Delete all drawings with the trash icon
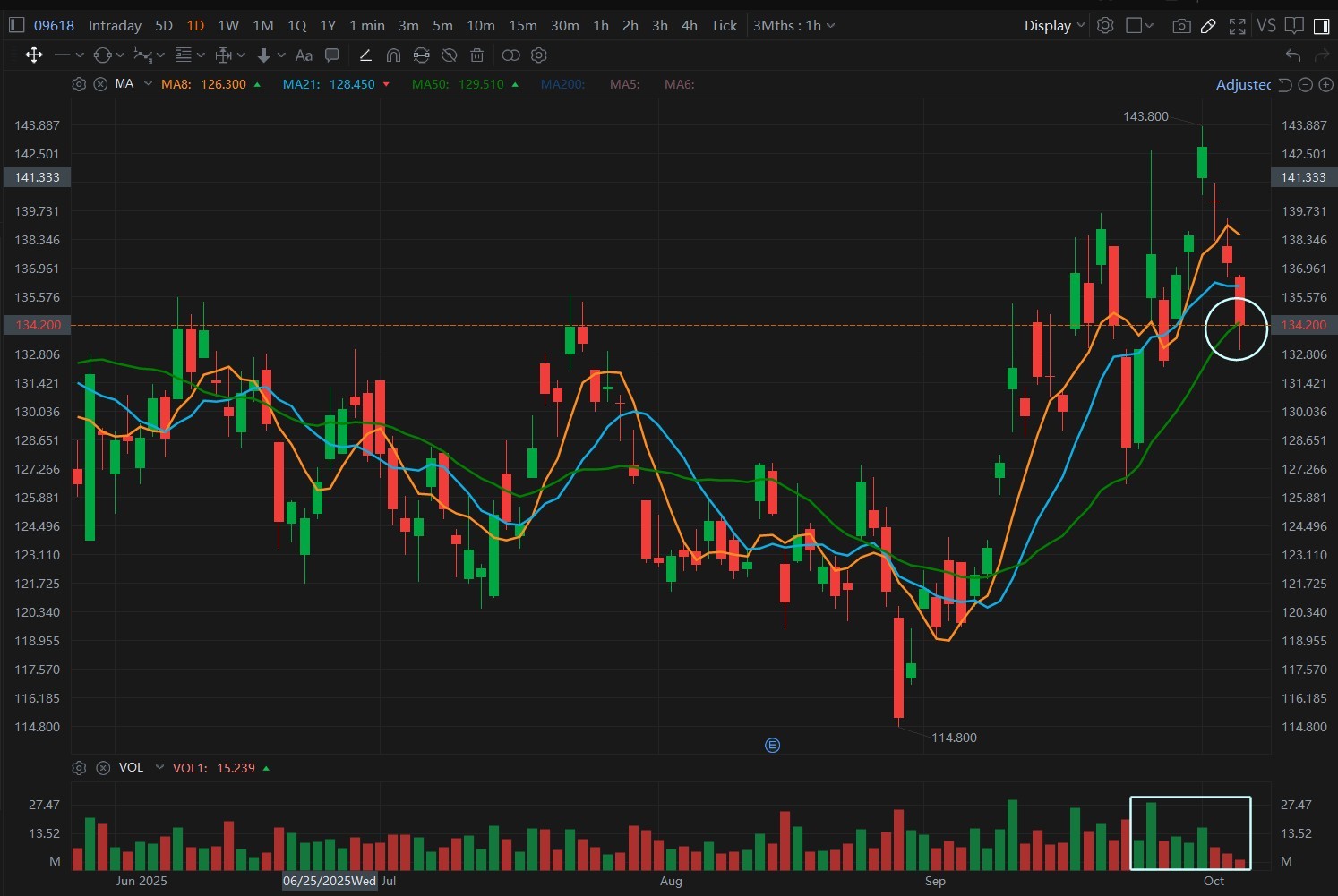 (x=477, y=55)
